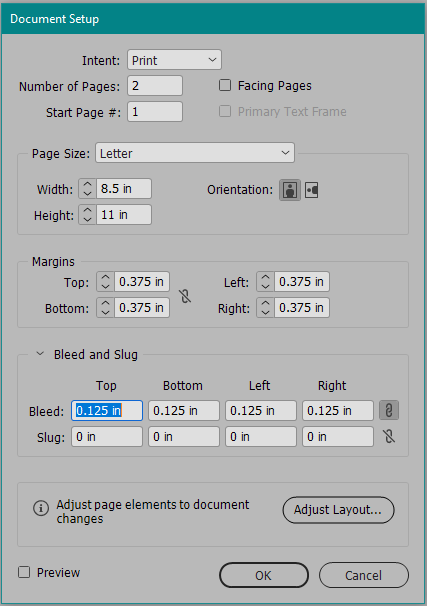Click Top margin stepper arrows

(x=105, y=281)
